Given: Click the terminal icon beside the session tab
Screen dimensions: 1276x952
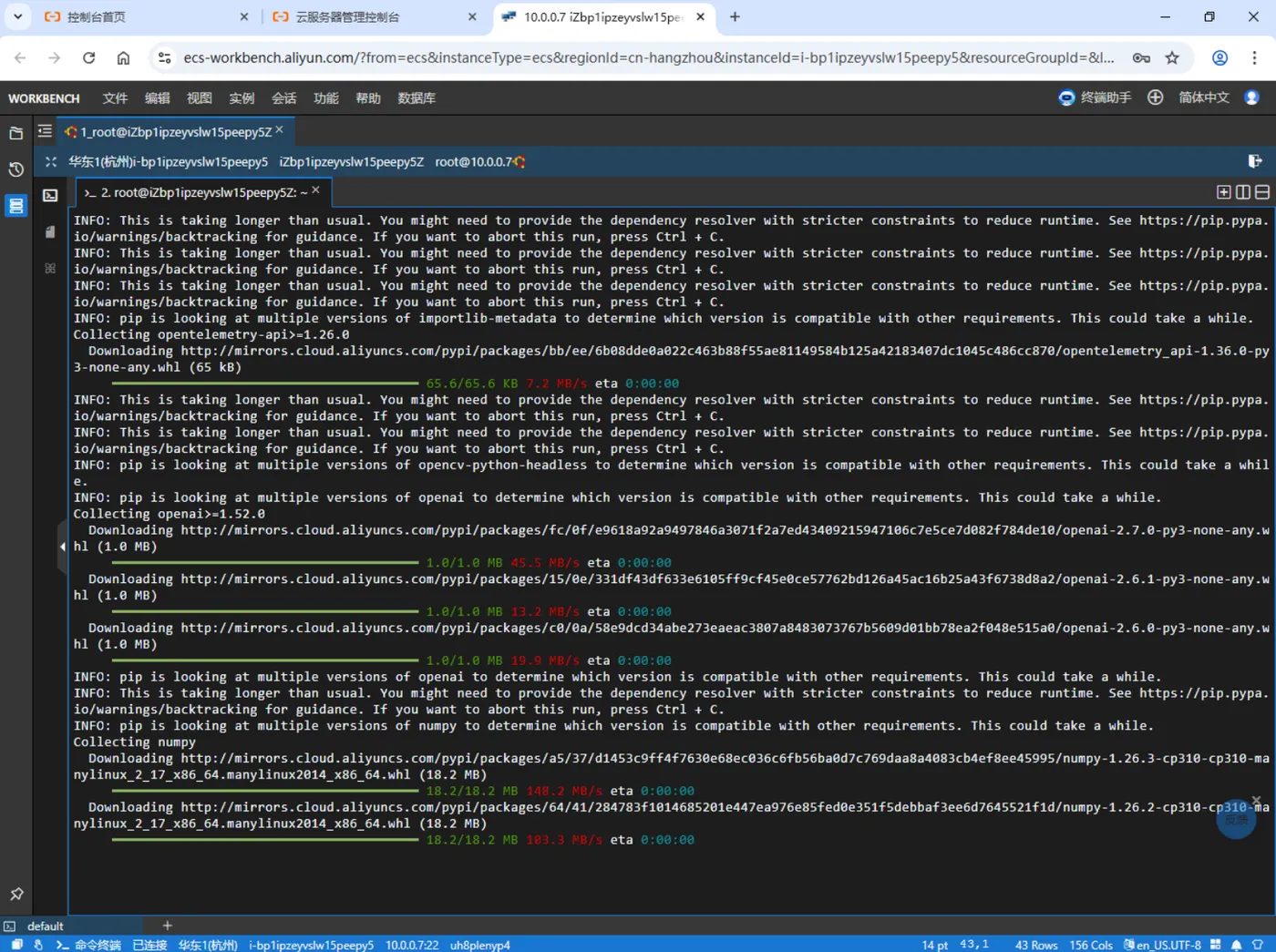Looking at the screenshot, I should tap(50, 195).
